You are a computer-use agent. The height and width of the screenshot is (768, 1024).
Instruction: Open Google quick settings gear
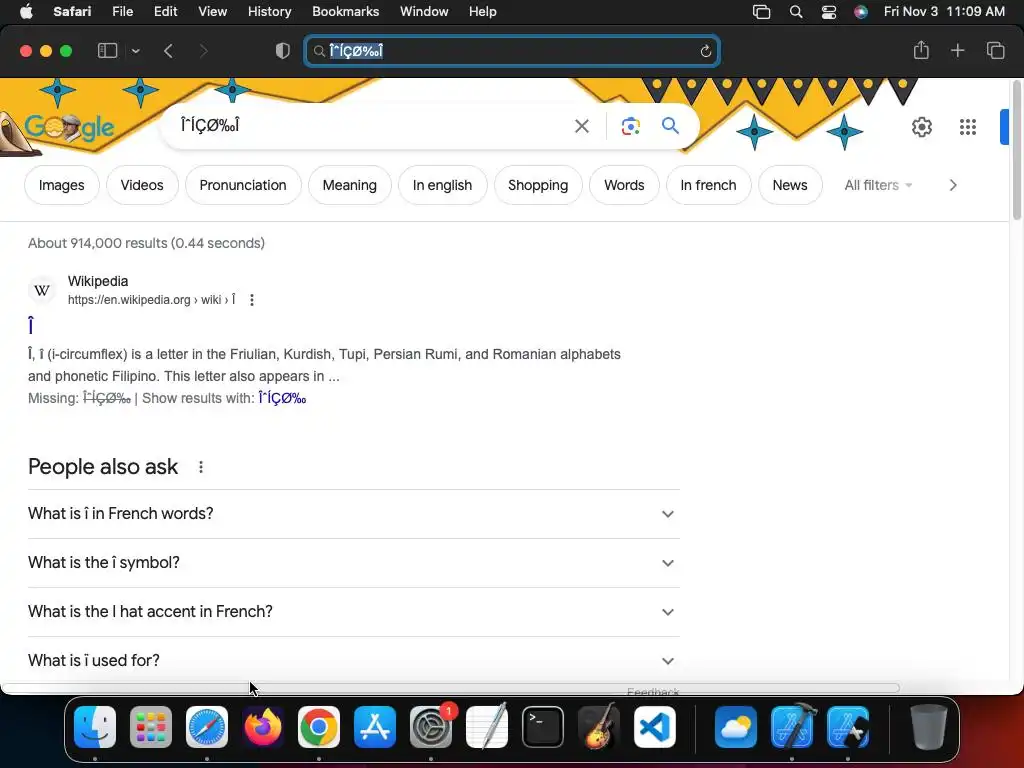[921, 127]
